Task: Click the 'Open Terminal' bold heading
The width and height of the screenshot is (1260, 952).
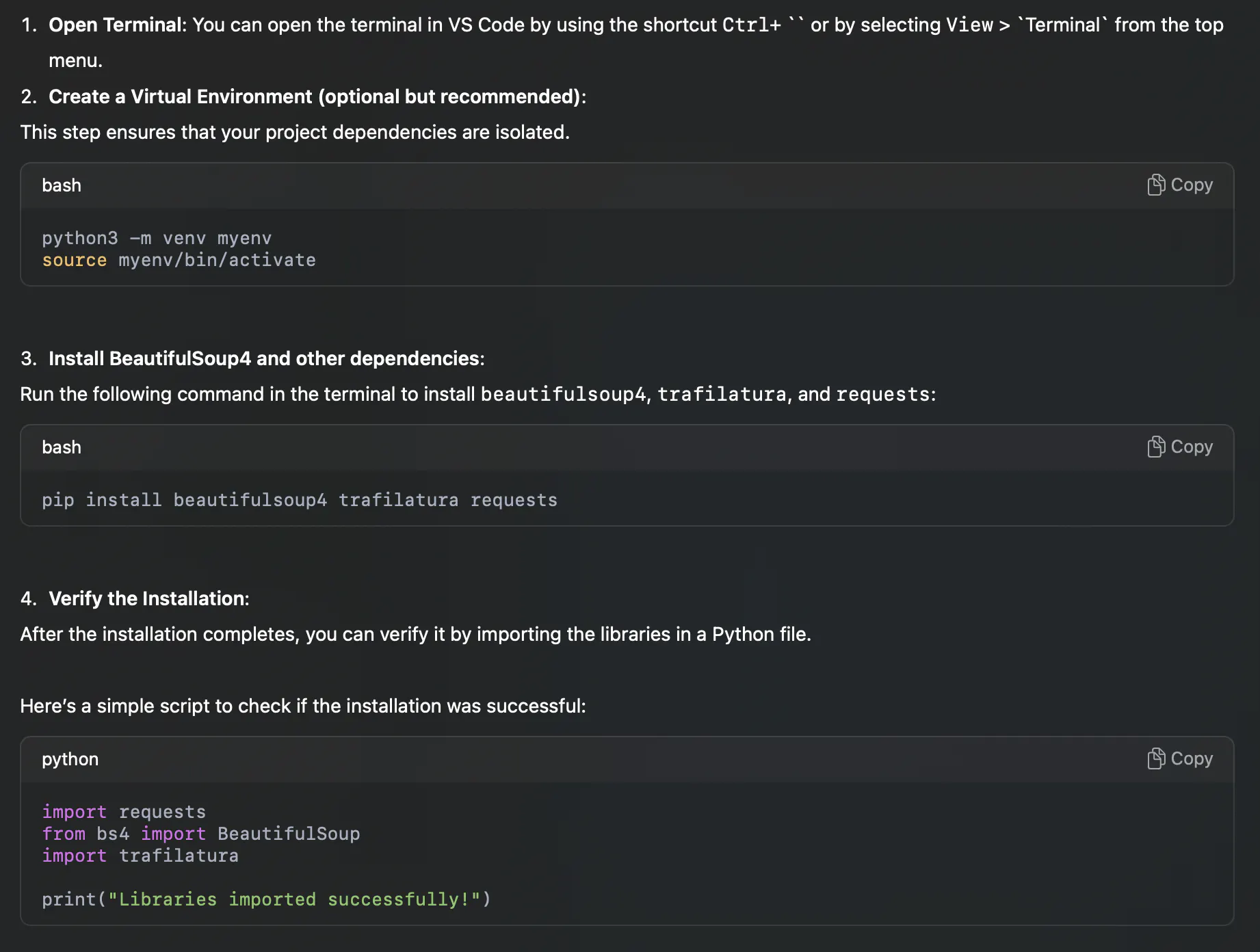Action: [x=115, y=25]
